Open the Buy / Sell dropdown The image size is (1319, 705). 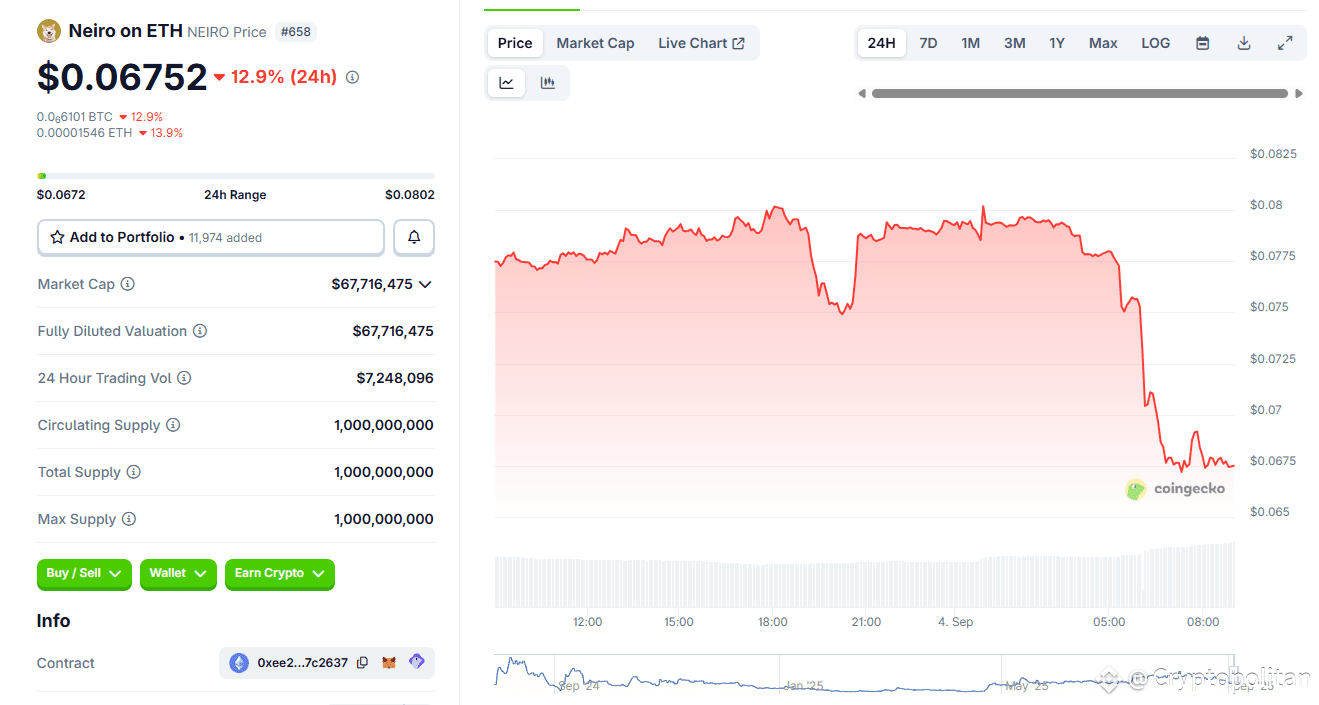[84, 574]
